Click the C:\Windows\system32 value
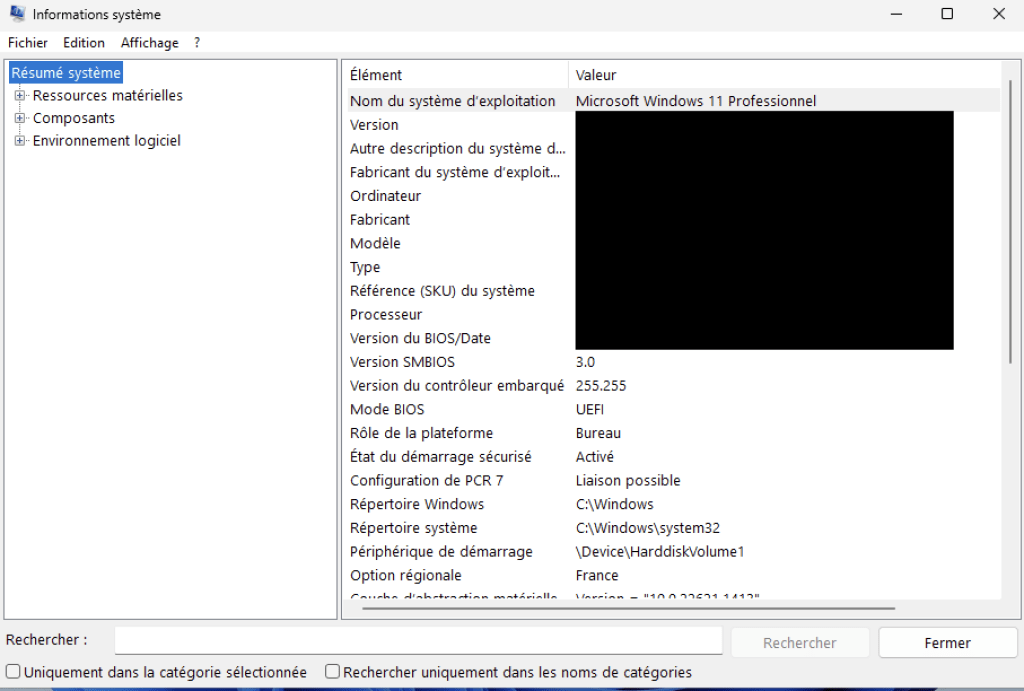 [x=647, y=528]
